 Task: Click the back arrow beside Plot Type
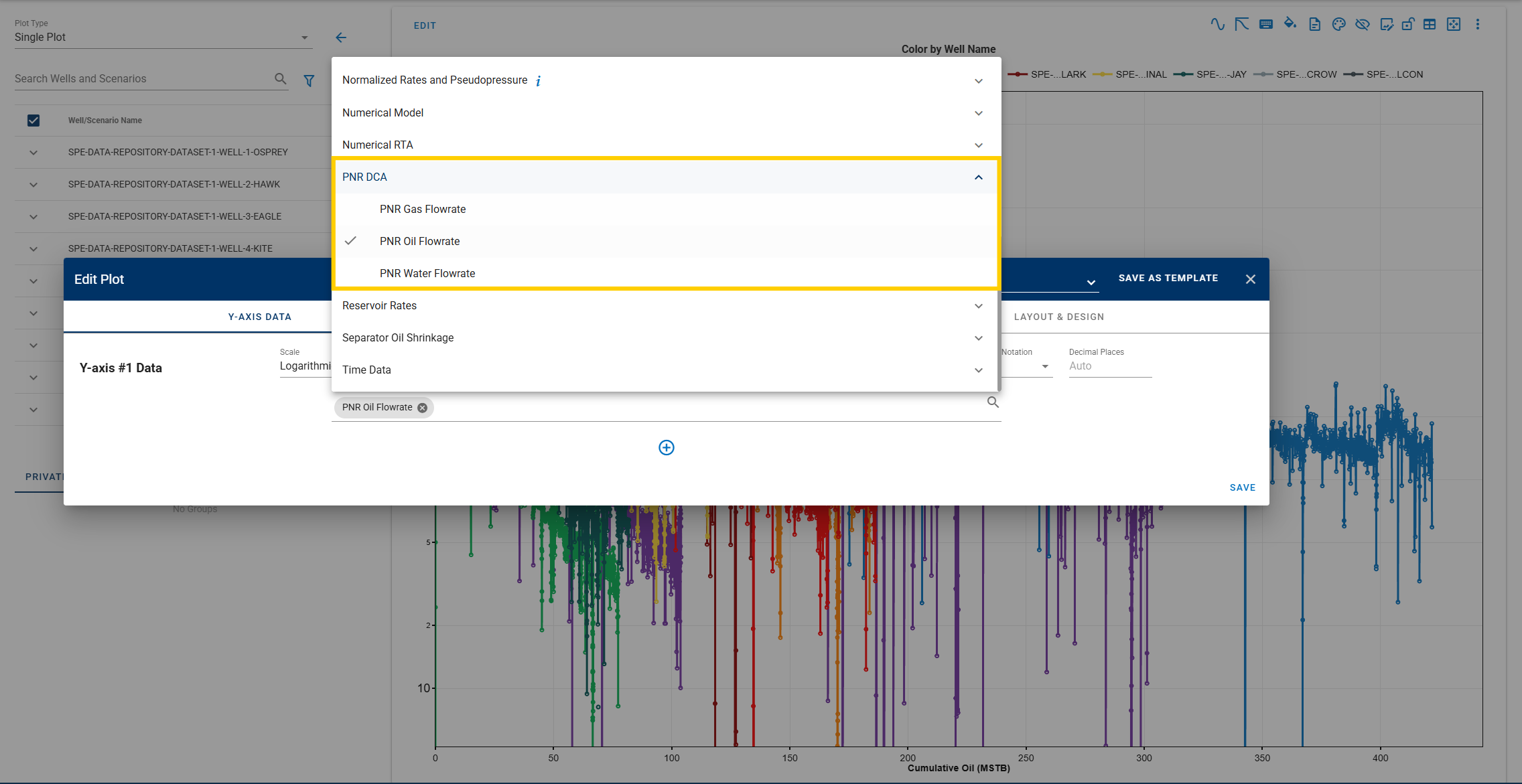[341, 37]
